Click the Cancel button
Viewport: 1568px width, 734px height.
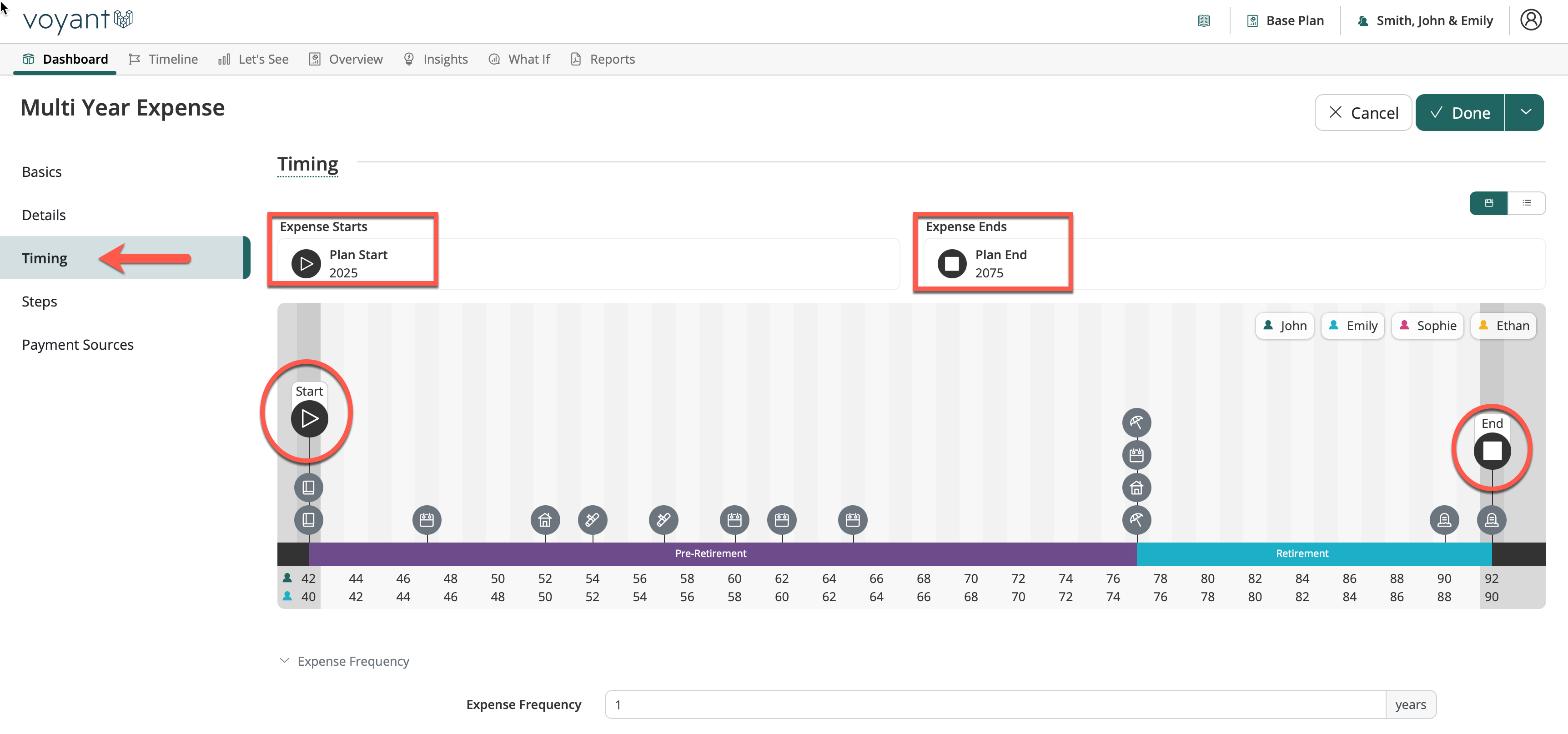click(1363, 113)
